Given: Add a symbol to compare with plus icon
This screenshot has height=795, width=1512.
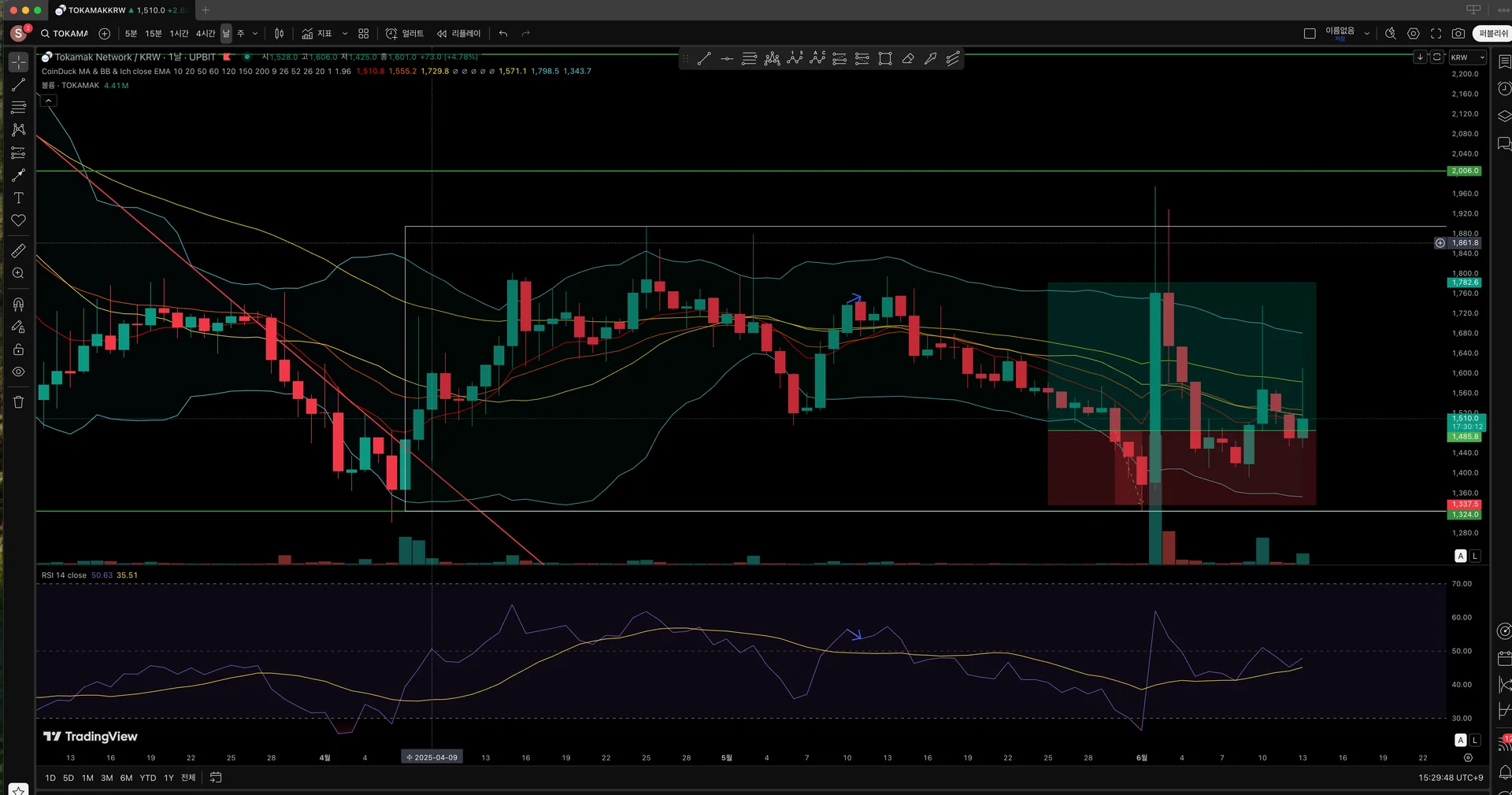Looking at the screenshot, I should click(104, 33).
